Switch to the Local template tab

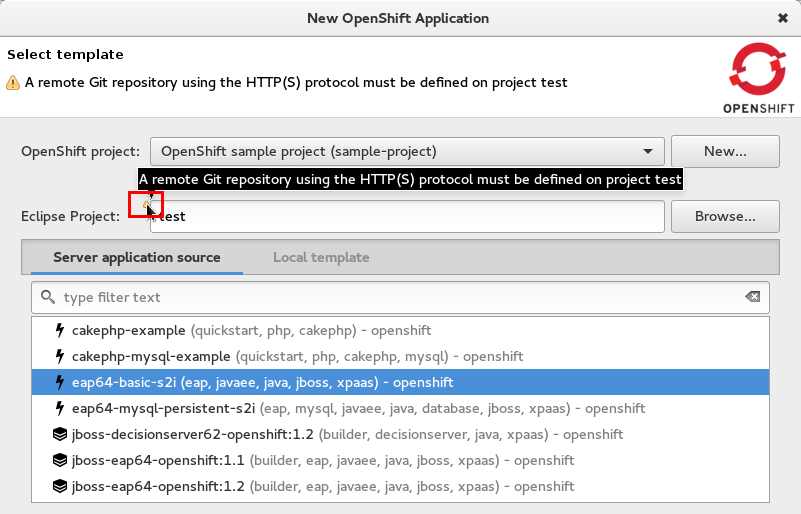coord(321,258)
